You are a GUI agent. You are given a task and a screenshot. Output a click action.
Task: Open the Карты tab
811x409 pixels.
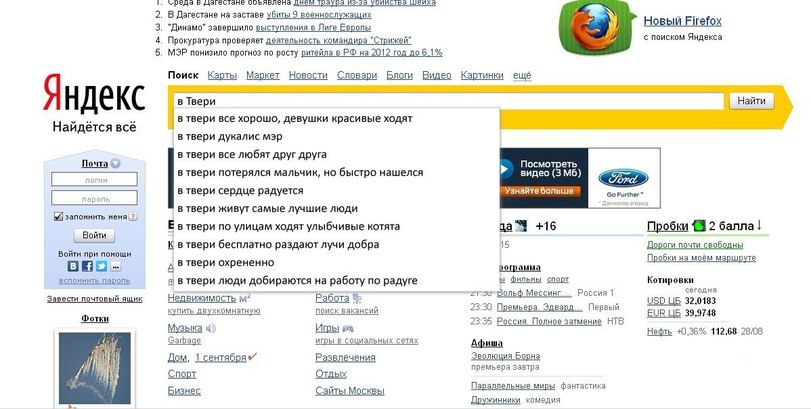click(x=222, y=76)
